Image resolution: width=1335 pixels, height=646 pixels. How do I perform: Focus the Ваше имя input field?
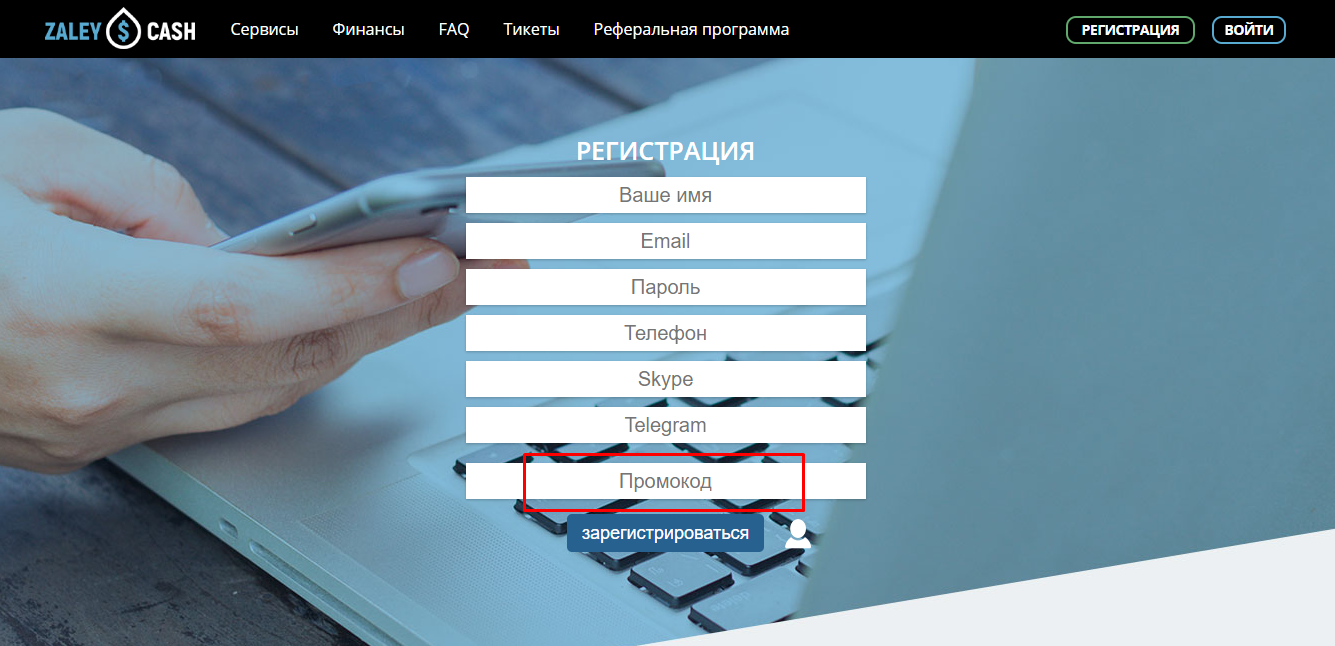(x=666, y=195)
